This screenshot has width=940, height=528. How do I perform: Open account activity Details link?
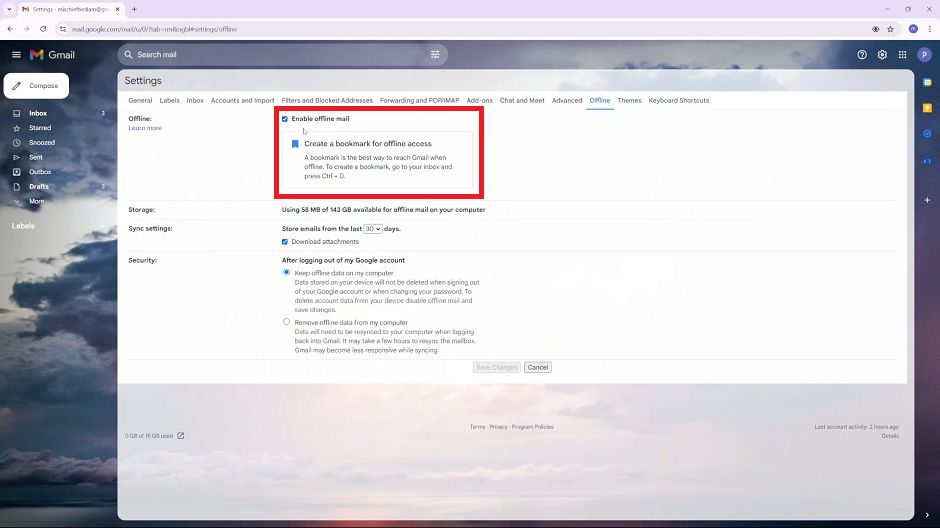click(890, 436)
